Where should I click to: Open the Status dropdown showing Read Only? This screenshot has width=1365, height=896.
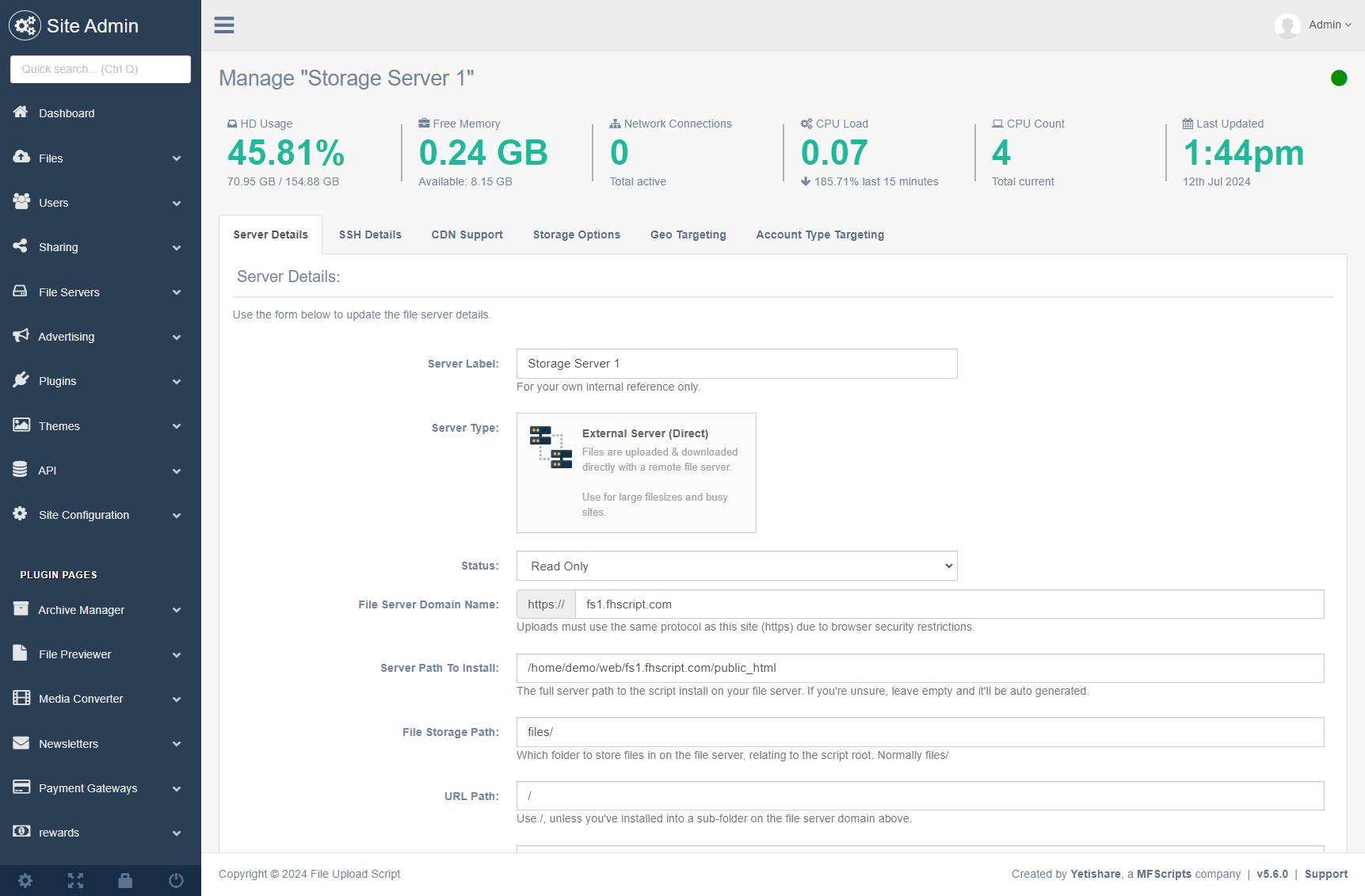[736, 566]
